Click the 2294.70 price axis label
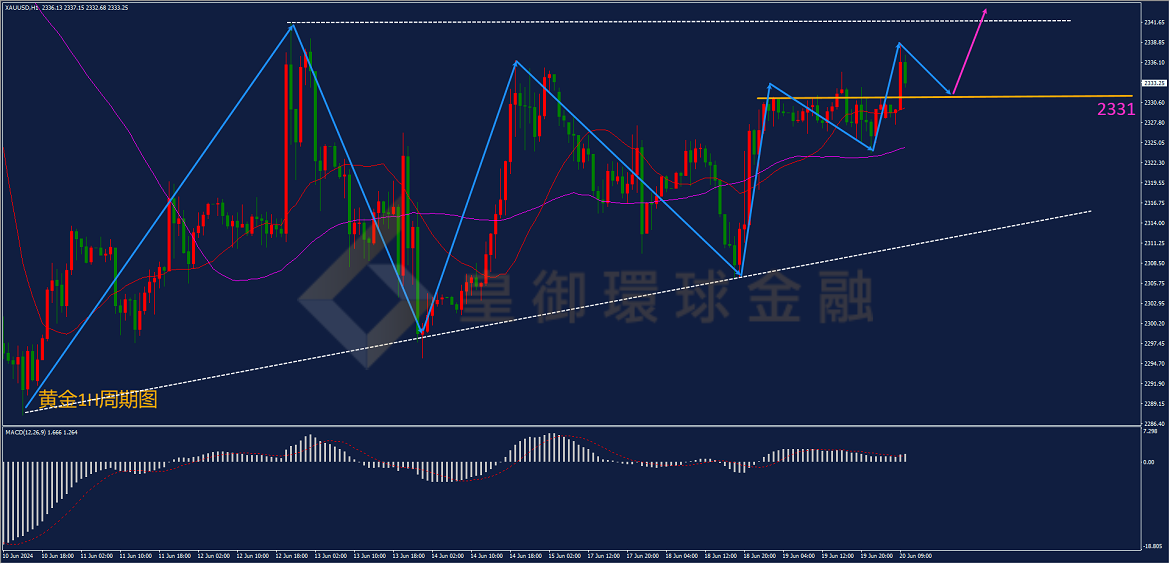Image resolution: width=1170 pixels, height=564 pixels. click(1154, 364)
